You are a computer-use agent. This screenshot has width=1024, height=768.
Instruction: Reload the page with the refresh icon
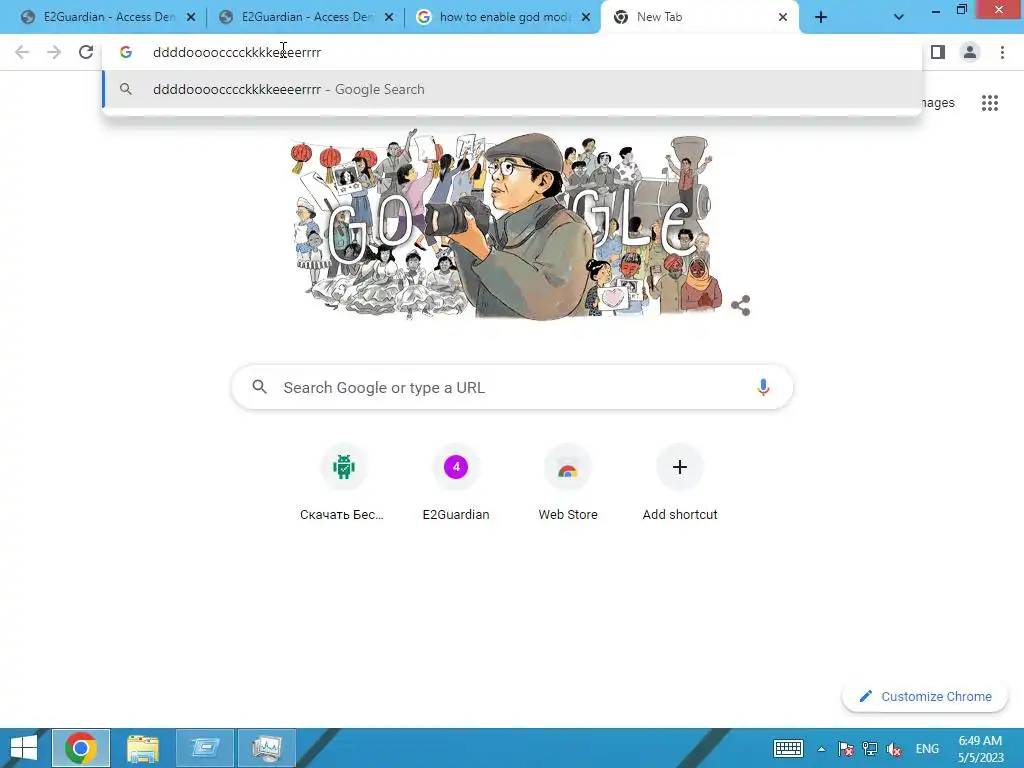click(86, 52)
